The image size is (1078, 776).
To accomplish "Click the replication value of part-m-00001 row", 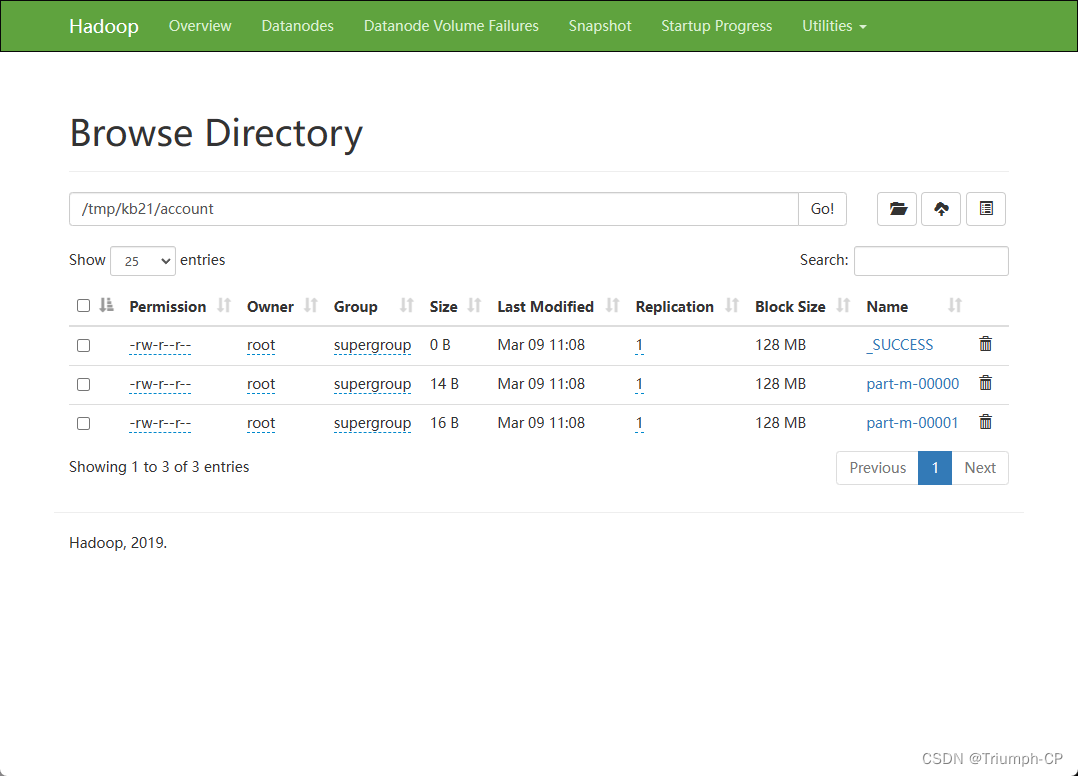I will click(639, 423).
